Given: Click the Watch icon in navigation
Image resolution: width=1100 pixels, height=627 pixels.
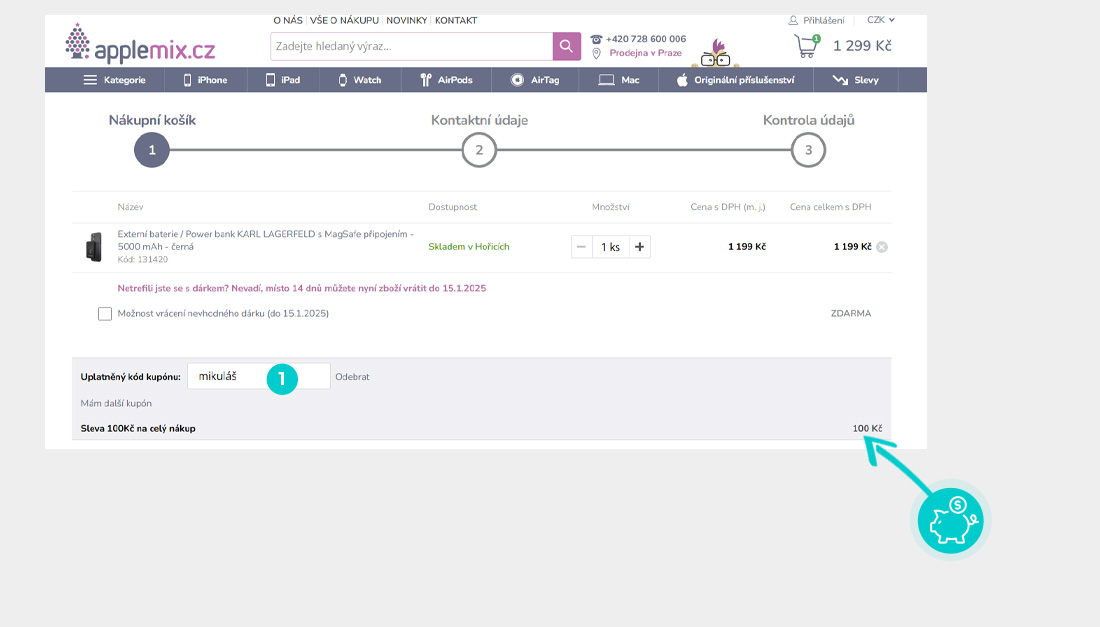Looking at the screenshot, I should click(342, 80).
